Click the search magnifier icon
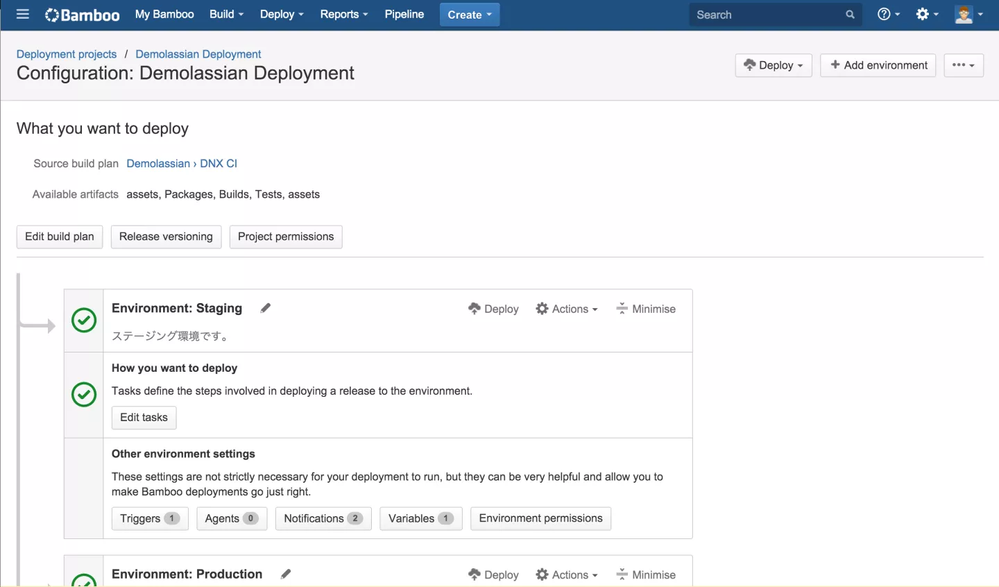The height and width of the screenshot is (587, 999). 850,15
